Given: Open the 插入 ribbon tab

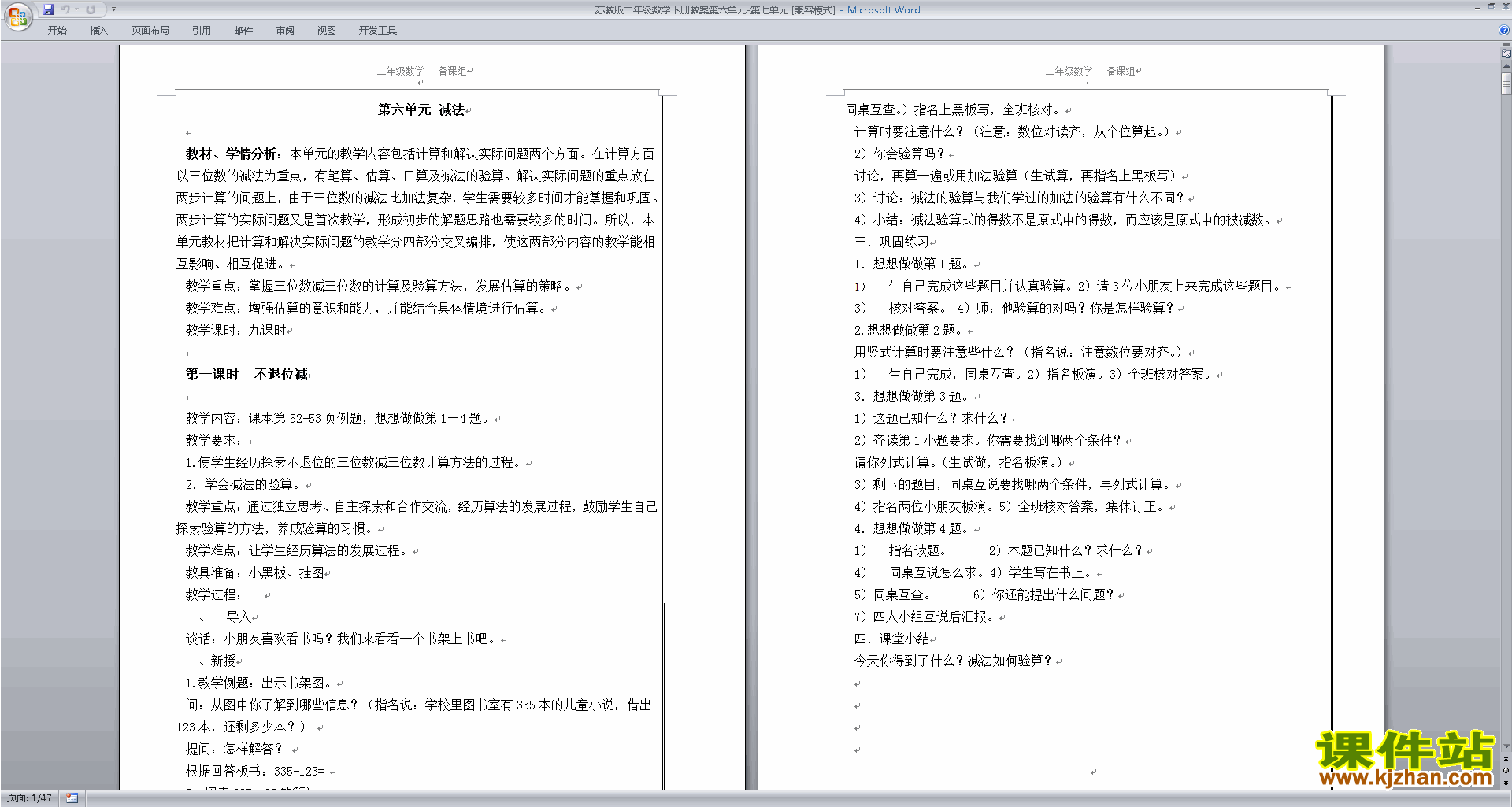Looking at the screenshot, I should coord(98,31).
